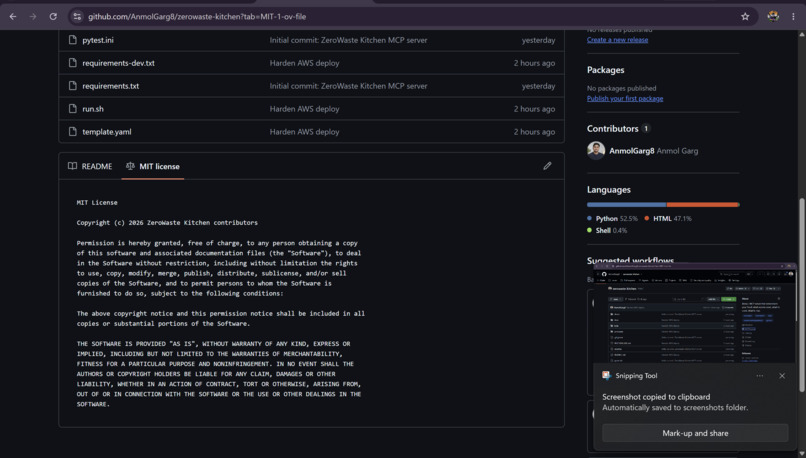
Task: Click the "Screenshot copied to clipboard" notification text
Action: click(x=656, y=397)
